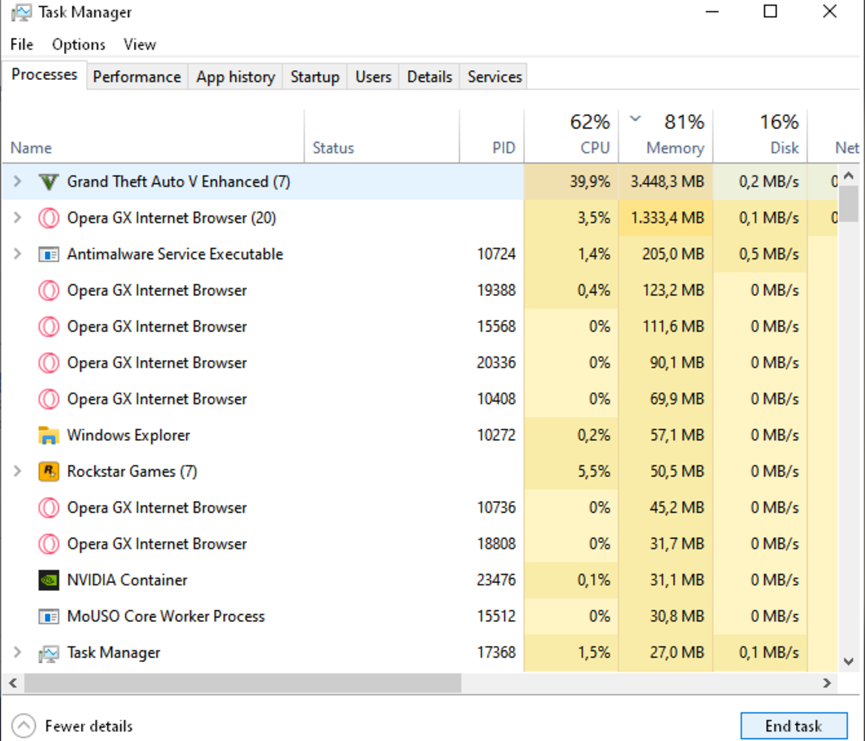Click the Grand Theft Auto V Enhanced icon
The width and height of the screenshot is (865, 741).
[x=49, y=182]
